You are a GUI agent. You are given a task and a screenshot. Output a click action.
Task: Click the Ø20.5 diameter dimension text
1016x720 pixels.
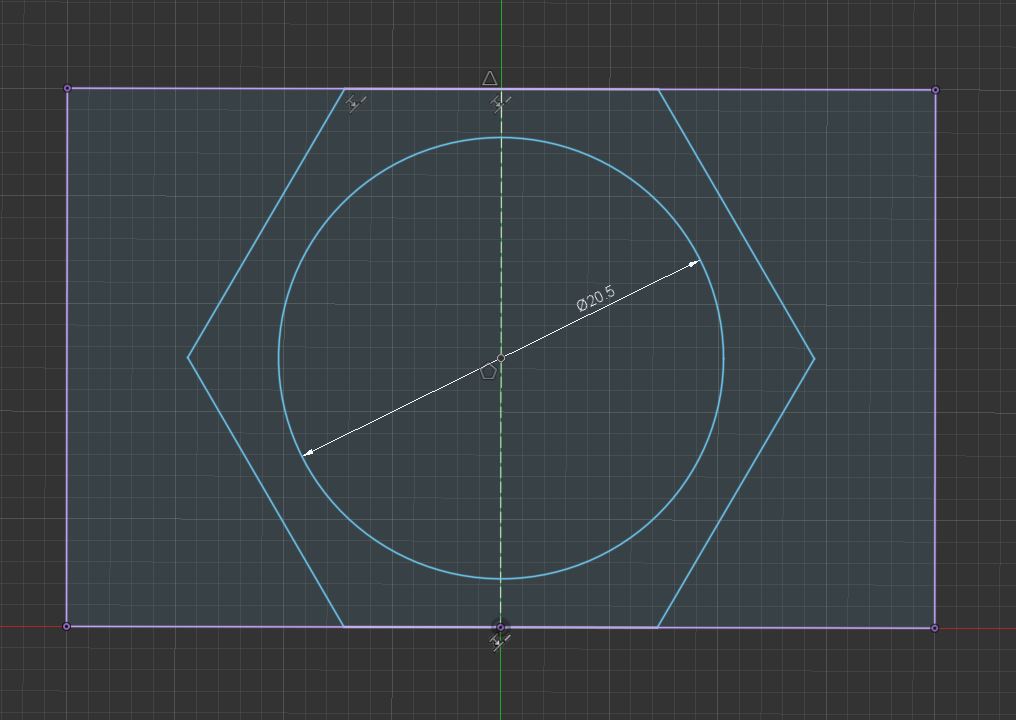coord(595,299)
